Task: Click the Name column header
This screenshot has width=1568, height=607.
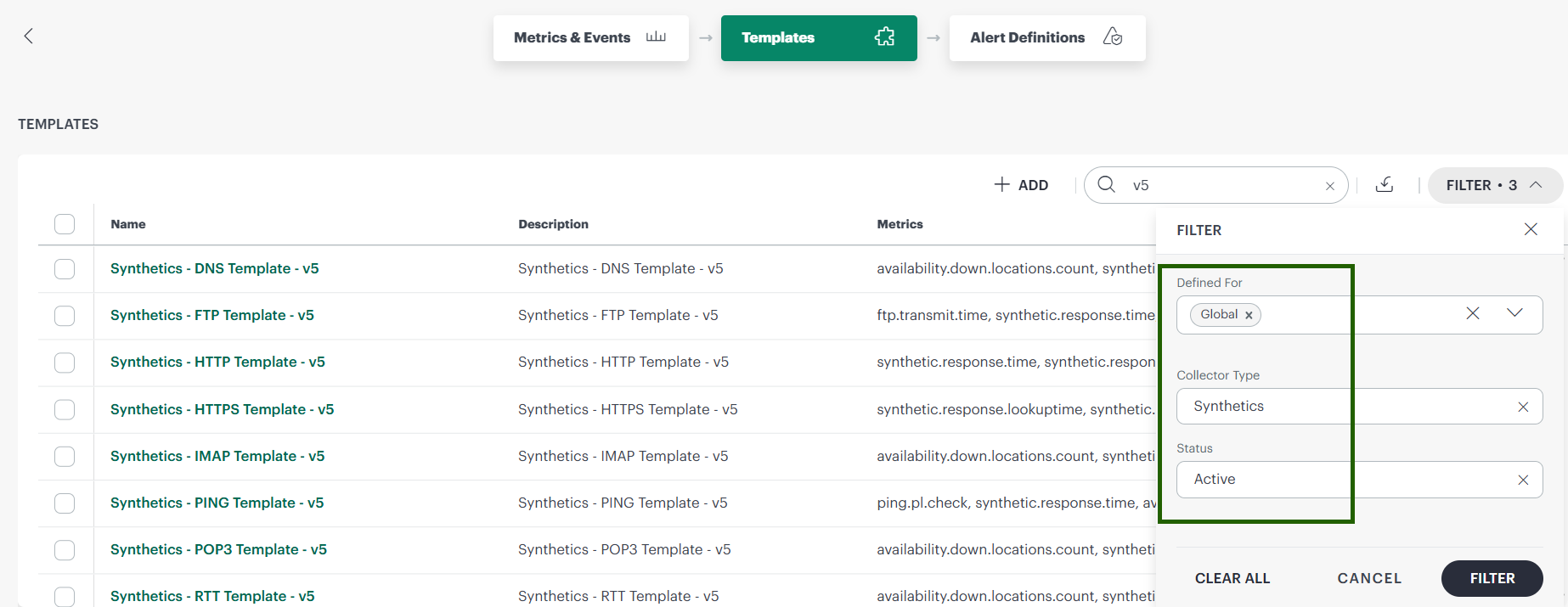Action: [x=128, y=224]
